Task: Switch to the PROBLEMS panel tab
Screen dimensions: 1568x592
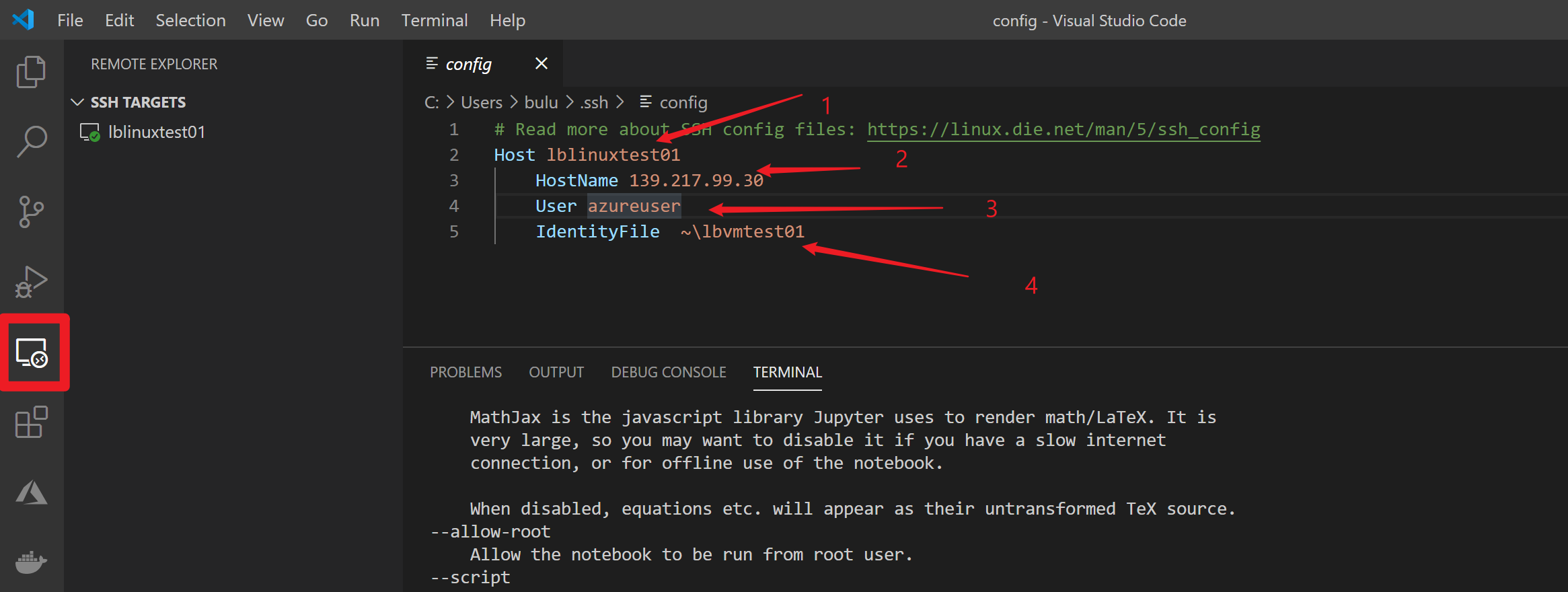Action: (465, 373)
